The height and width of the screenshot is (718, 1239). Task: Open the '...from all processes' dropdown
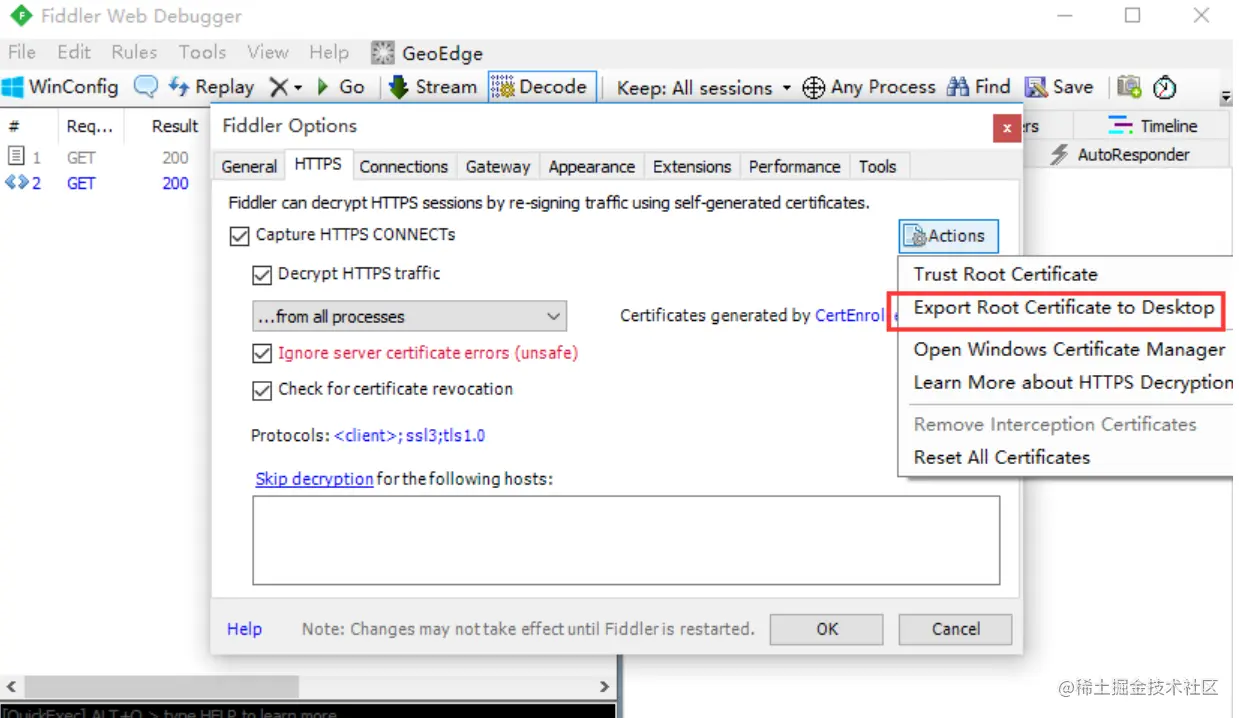tap(409, 316)
